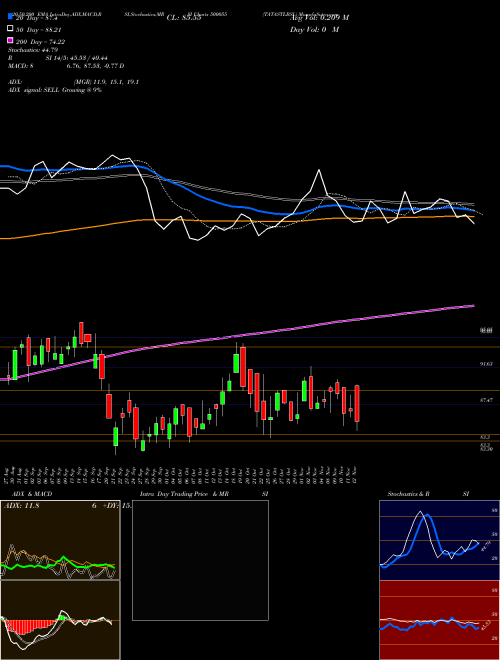Viewport: 500px width, 660px height.
Task: Select the '200 Day - 74.22' legend text
Action: [x=40, y=42]
